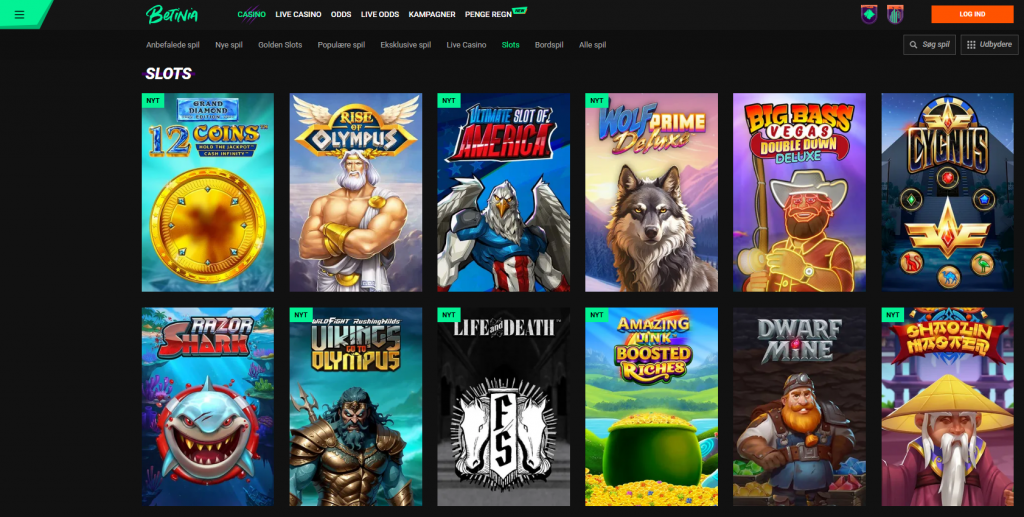Image resolution: width=1024 pixels, height=517 pixels.
Task: Select the Bordspil category tab
Action: 550,45
